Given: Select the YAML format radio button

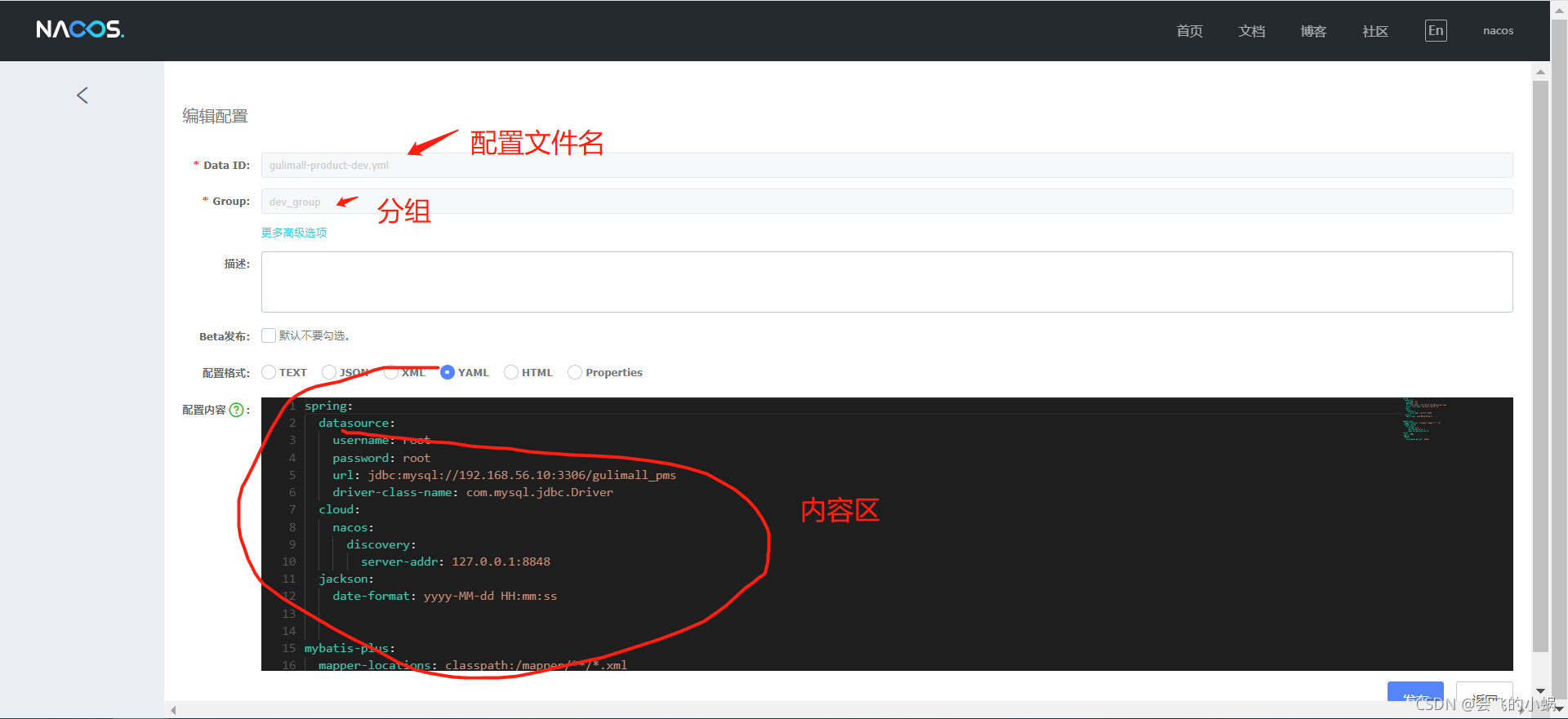Looking at the screenshot, I should [448, 372].
